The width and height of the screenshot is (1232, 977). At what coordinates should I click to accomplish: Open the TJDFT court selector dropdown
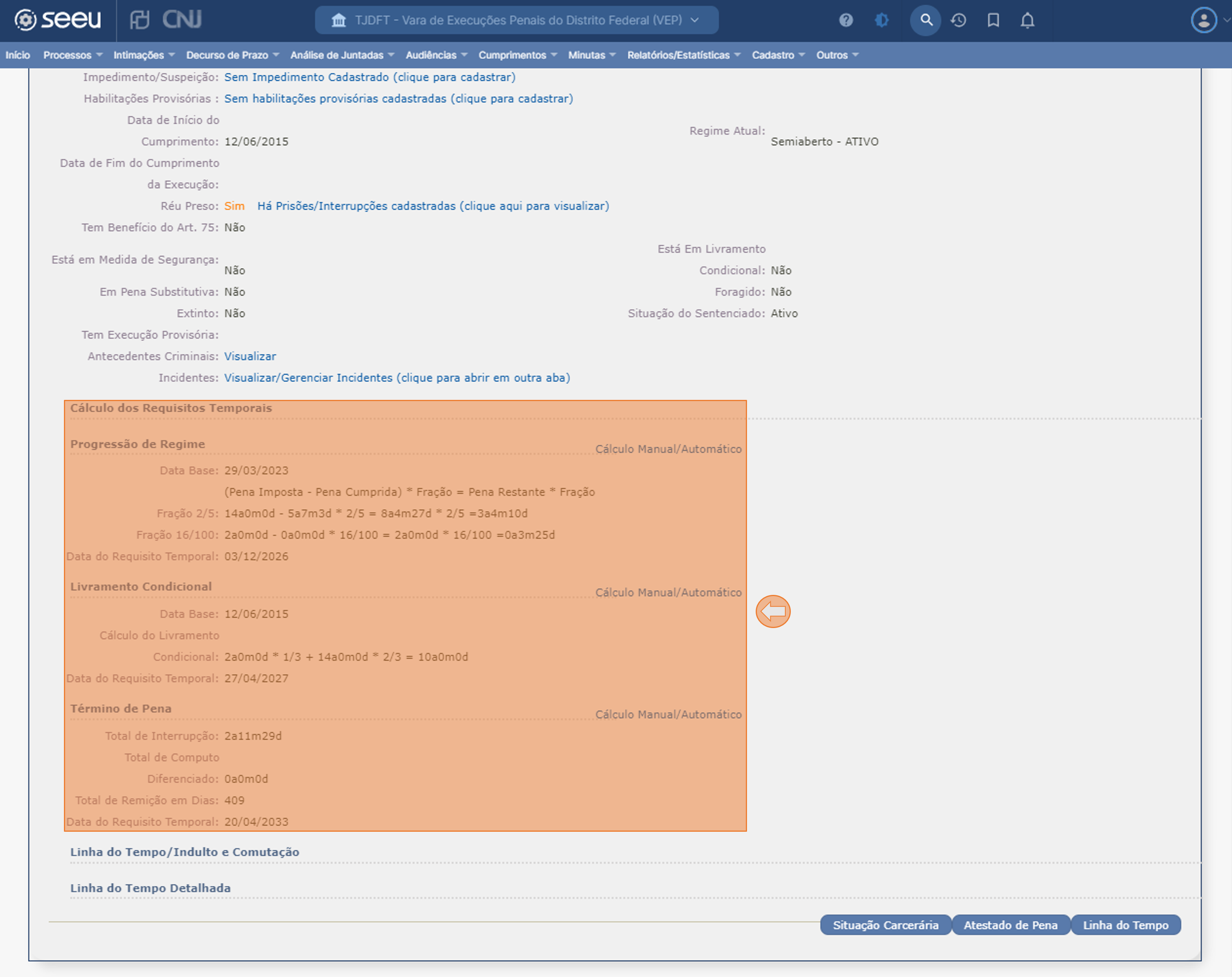click(x=516, y=21)
